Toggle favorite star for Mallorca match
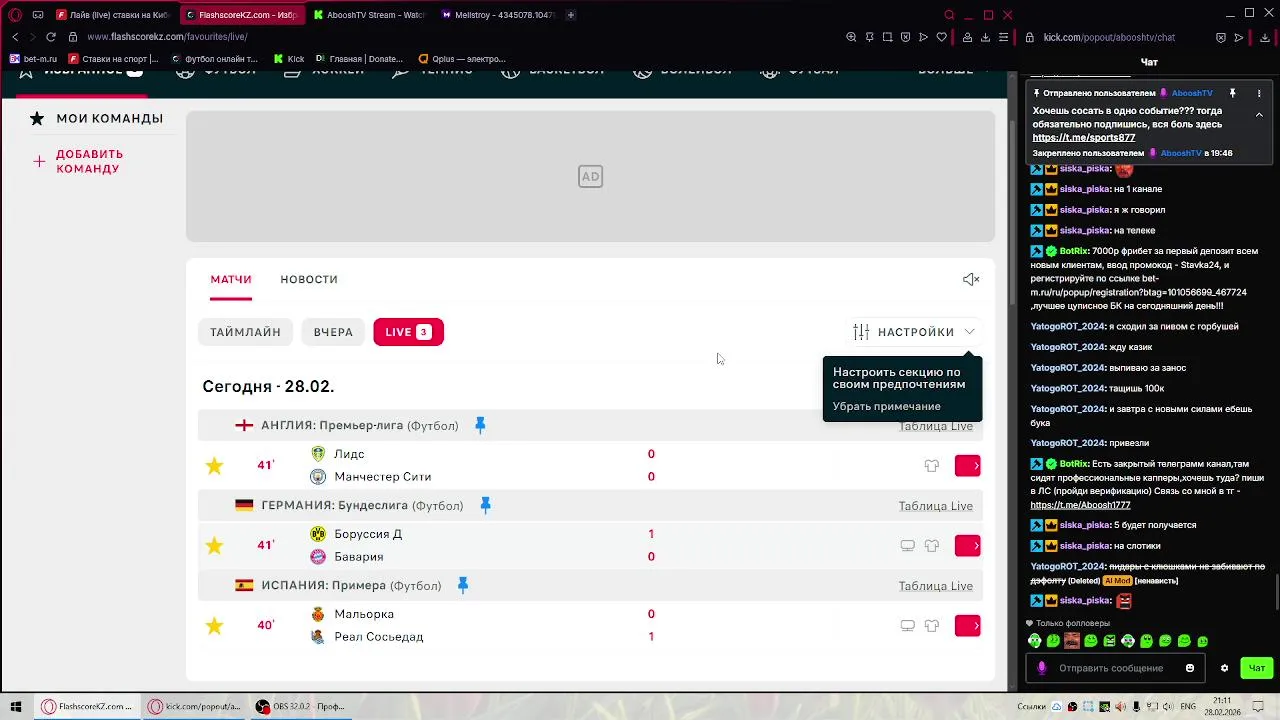The image size is (1280, 720). [214, 625]
